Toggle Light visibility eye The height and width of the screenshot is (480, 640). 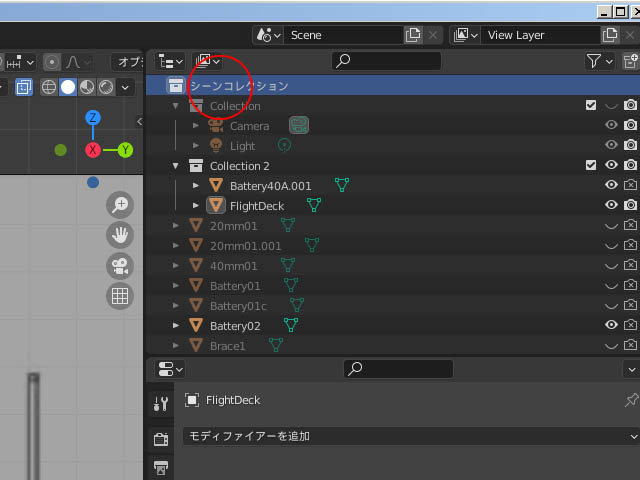click(x=611, y=145)
